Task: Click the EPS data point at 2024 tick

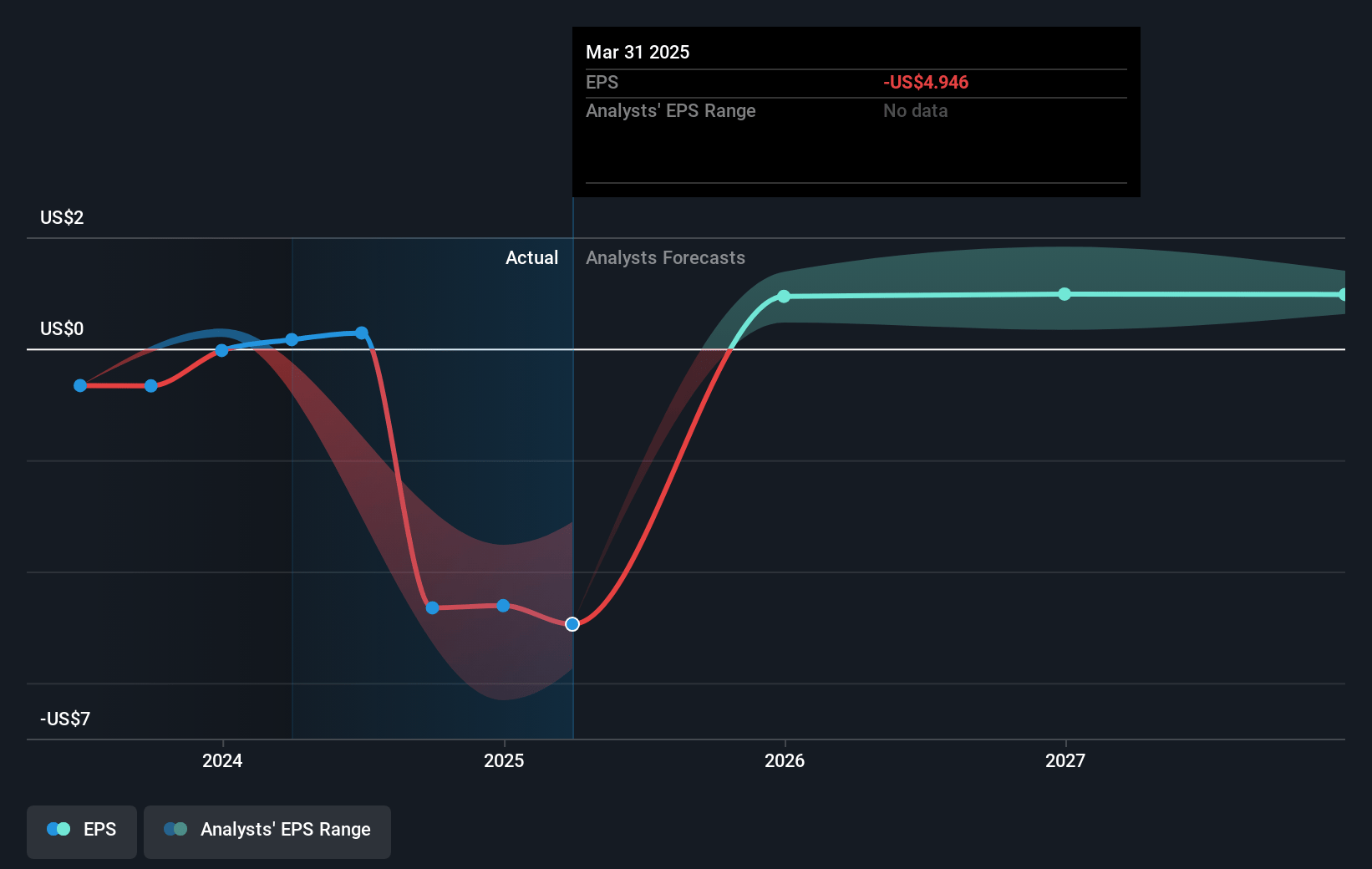Action: pos(221,350)
